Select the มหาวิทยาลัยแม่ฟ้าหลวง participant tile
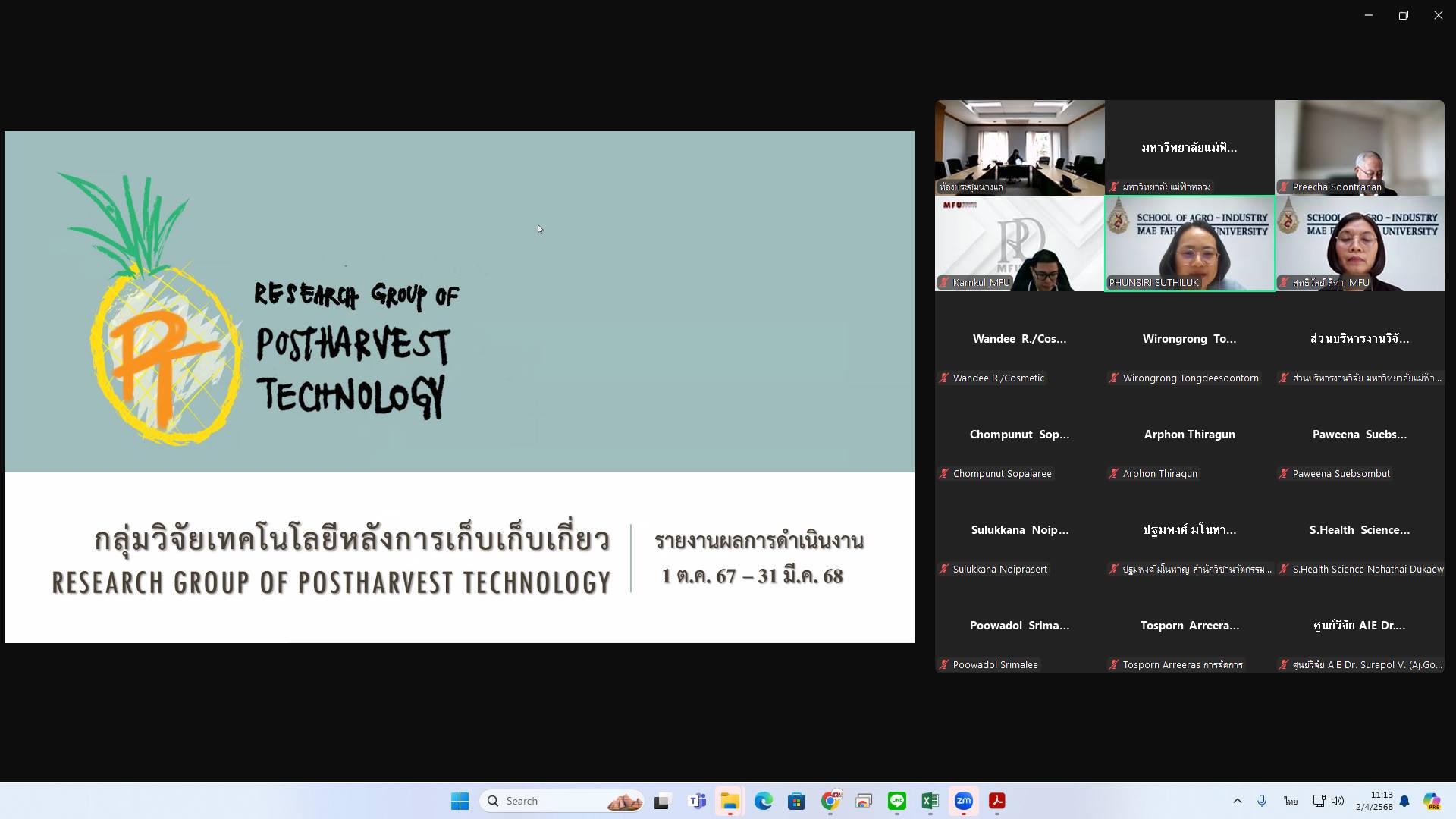Image resolution: width=1456 pixels, height=819 pixels. pos(1190,148)
